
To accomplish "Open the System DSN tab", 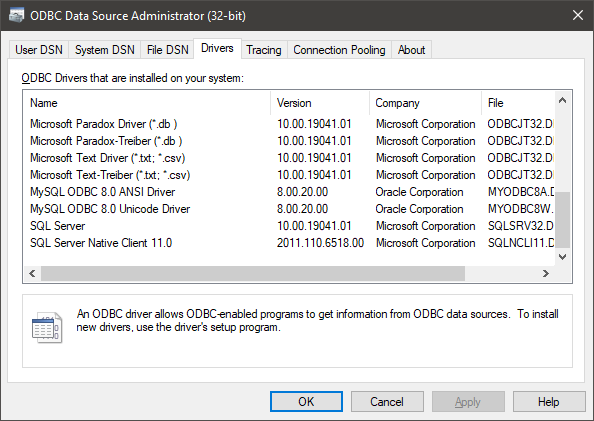I will point(105,50).
